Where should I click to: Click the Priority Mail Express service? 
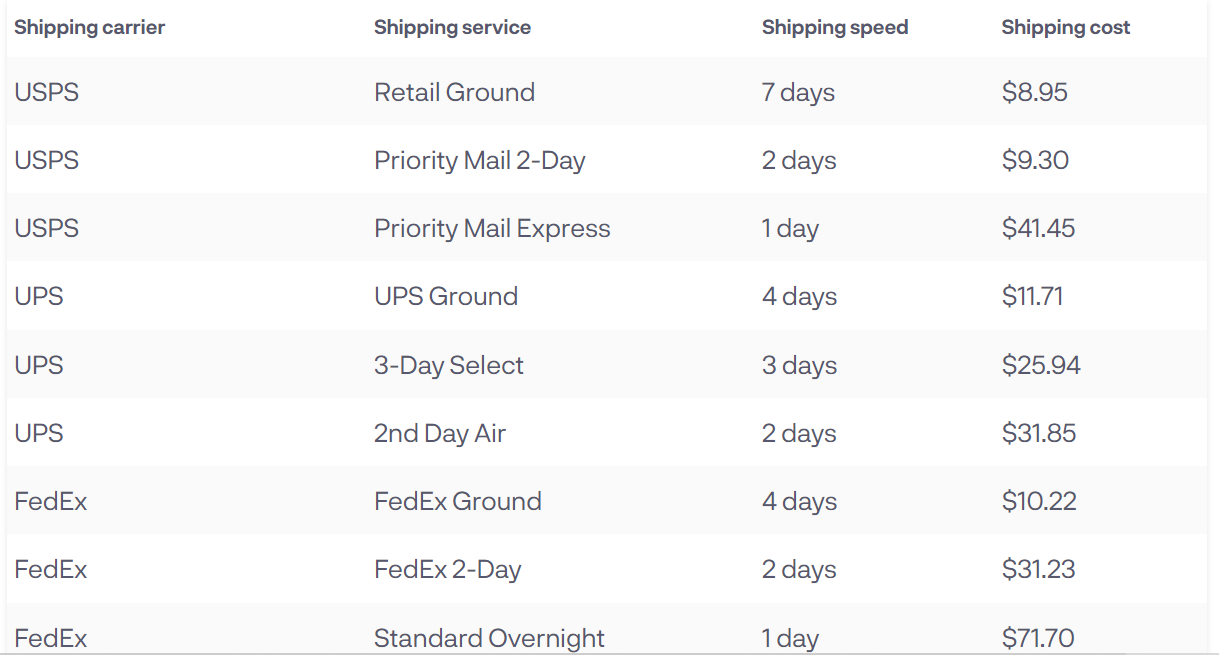click(x=492, y=228)
